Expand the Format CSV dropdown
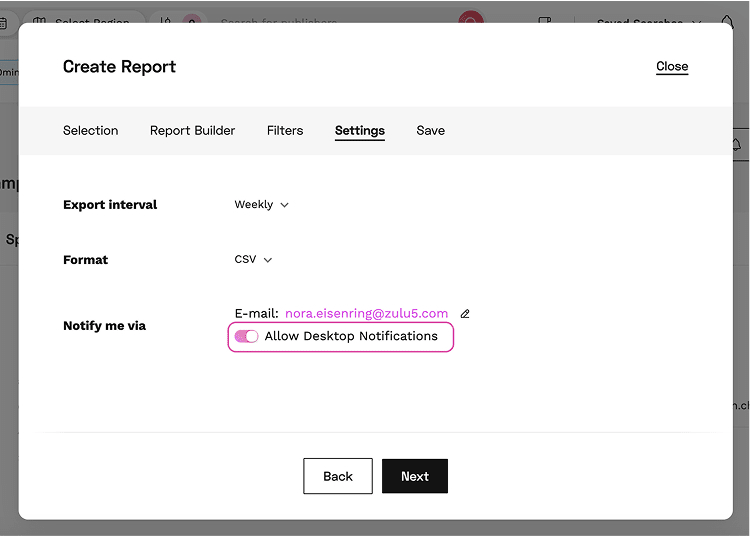This screenshot has height=536, width=750. [253, 260]
